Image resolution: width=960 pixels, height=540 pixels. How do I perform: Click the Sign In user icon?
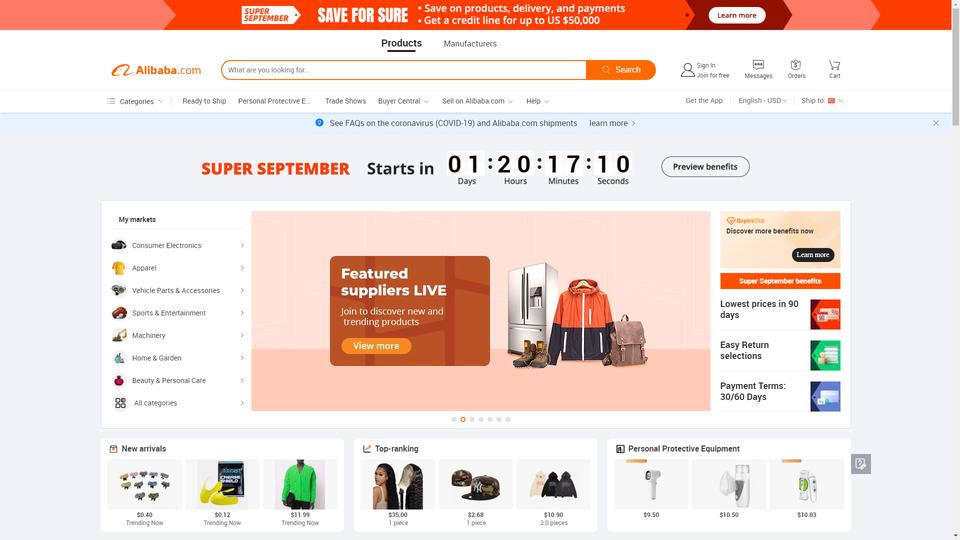(x=688, y=70)
